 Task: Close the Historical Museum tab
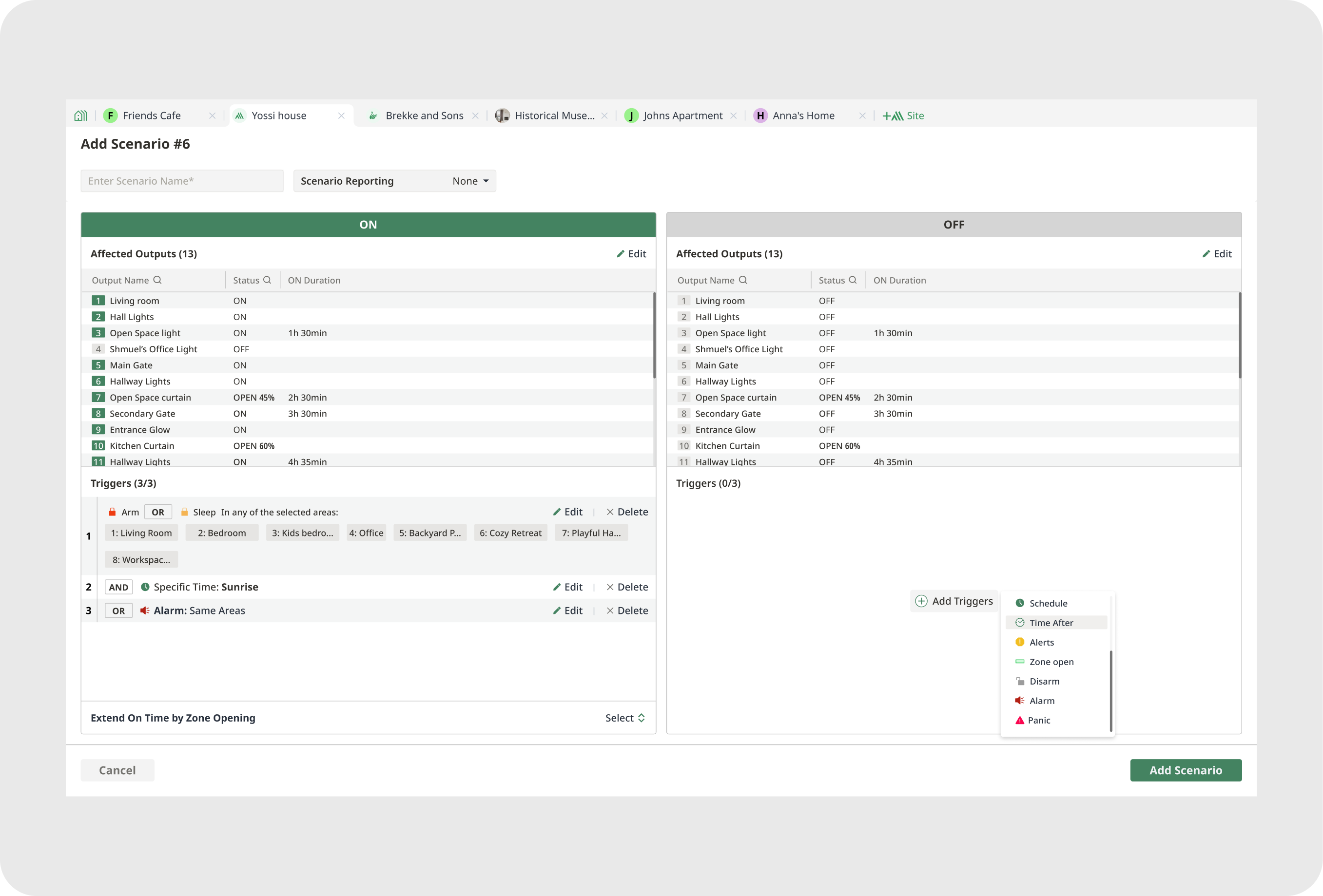(604, 115)
